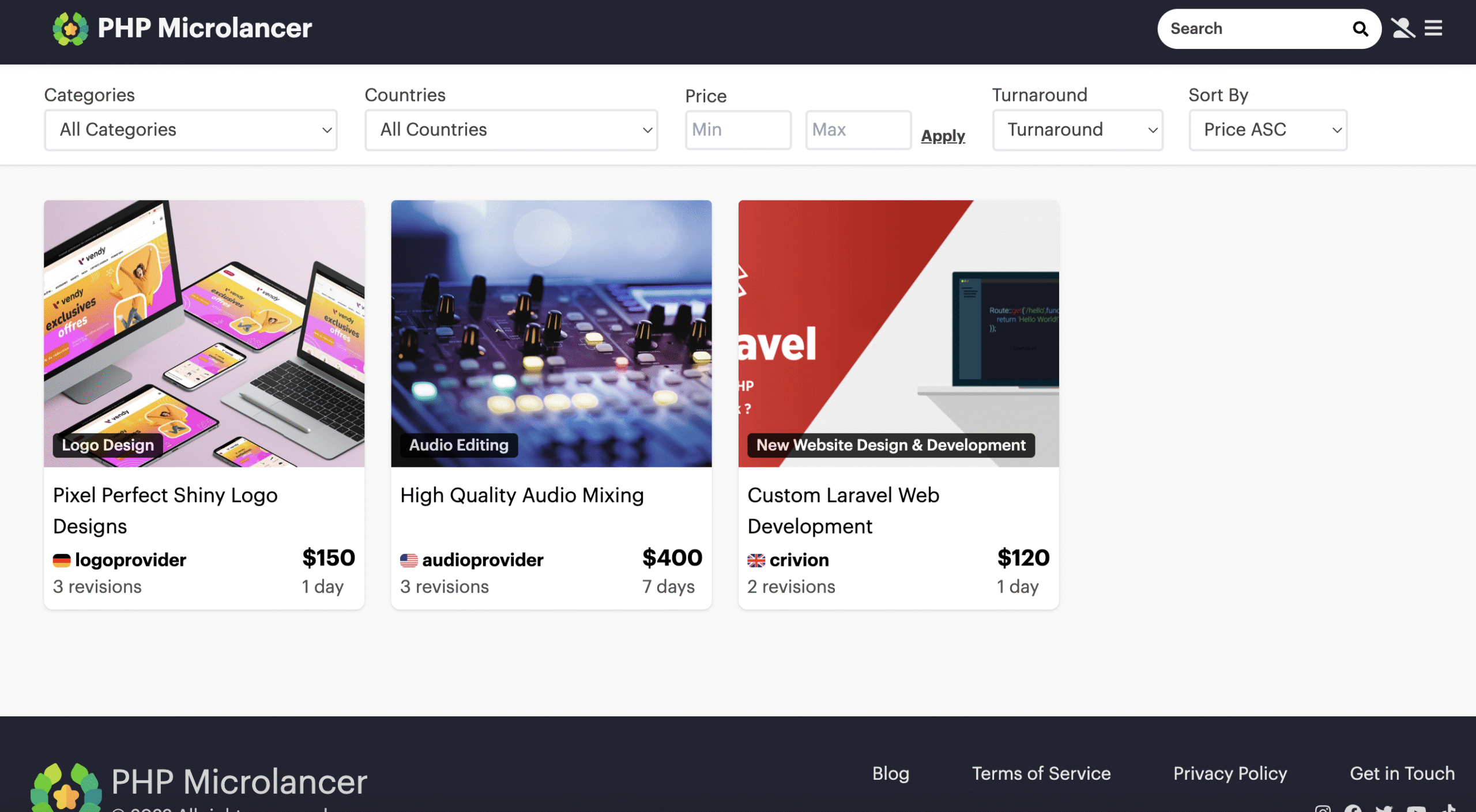Open the Terms of Service link

[x=1041, y=773]
